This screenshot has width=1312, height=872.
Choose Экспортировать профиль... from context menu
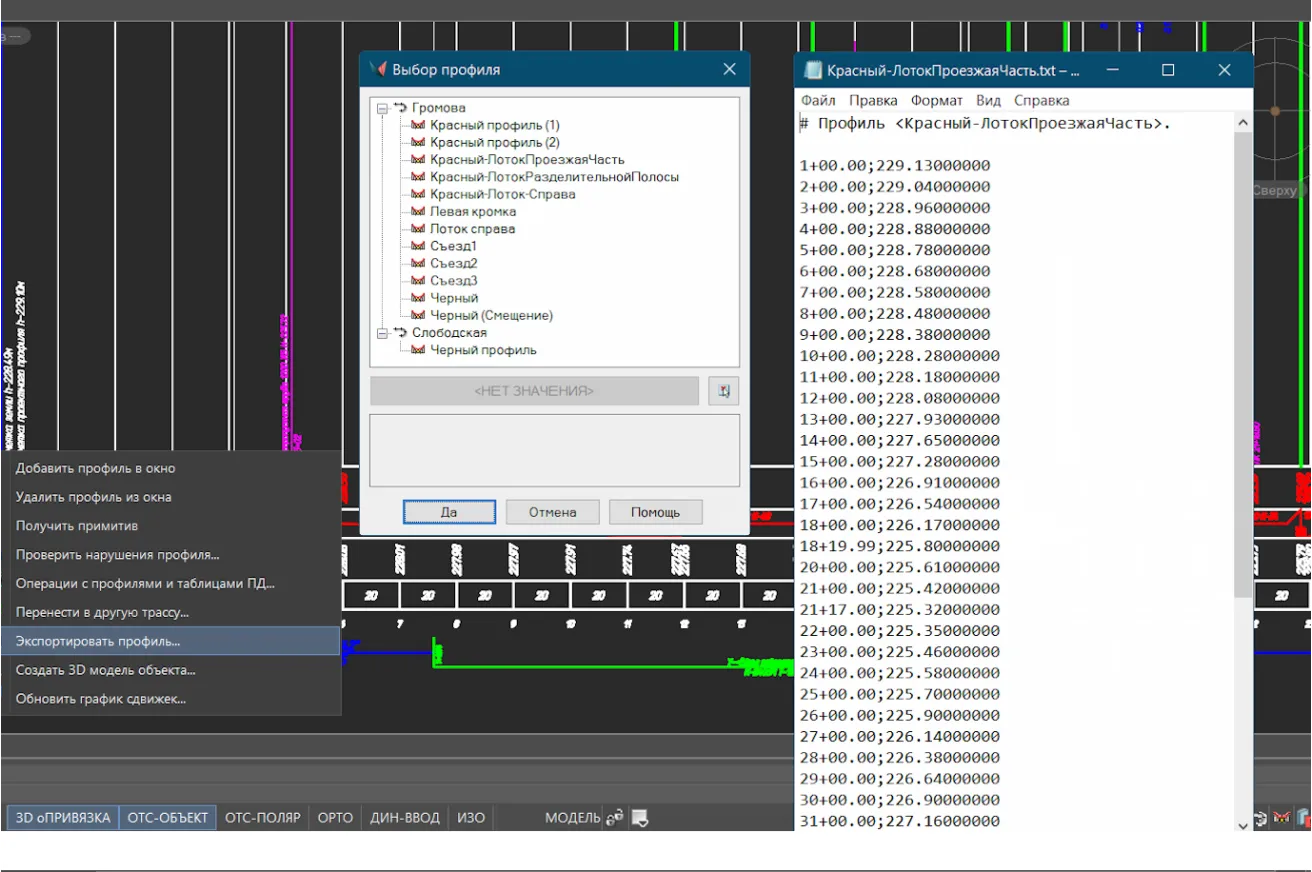click(98, 641)
